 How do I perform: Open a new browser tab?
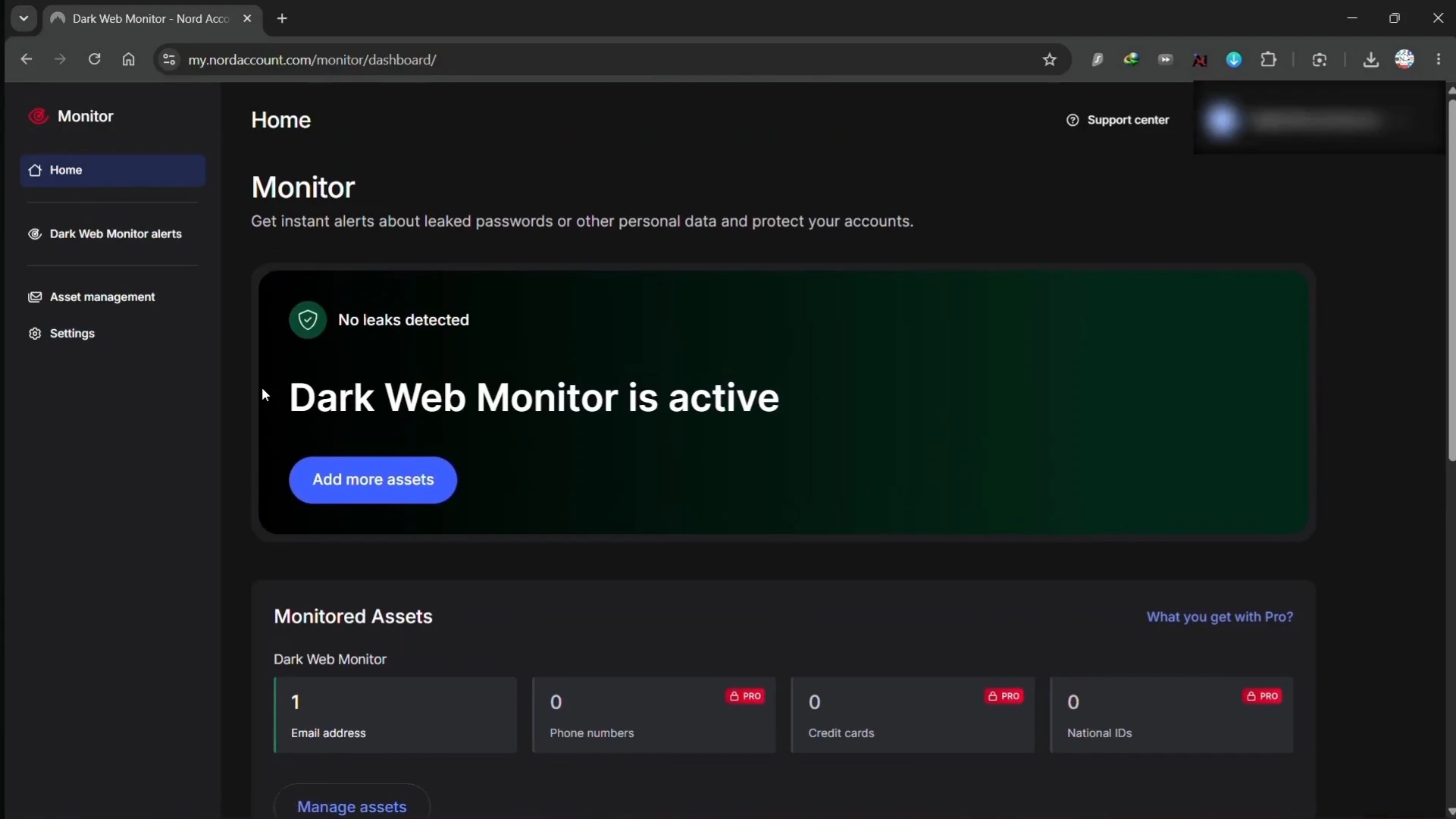tap(282, 18)
